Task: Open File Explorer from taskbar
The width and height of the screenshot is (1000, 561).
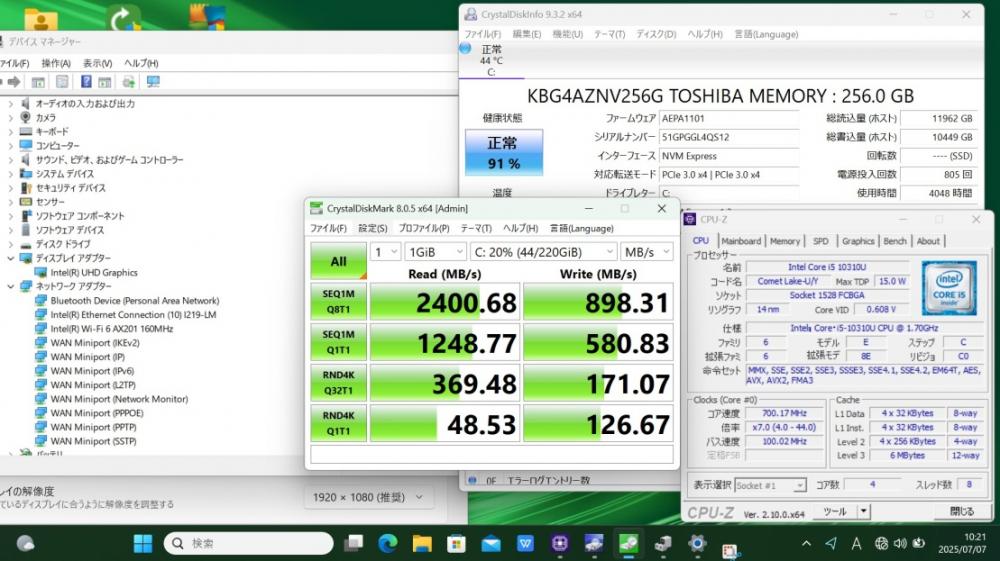Action: click(422, 543)
